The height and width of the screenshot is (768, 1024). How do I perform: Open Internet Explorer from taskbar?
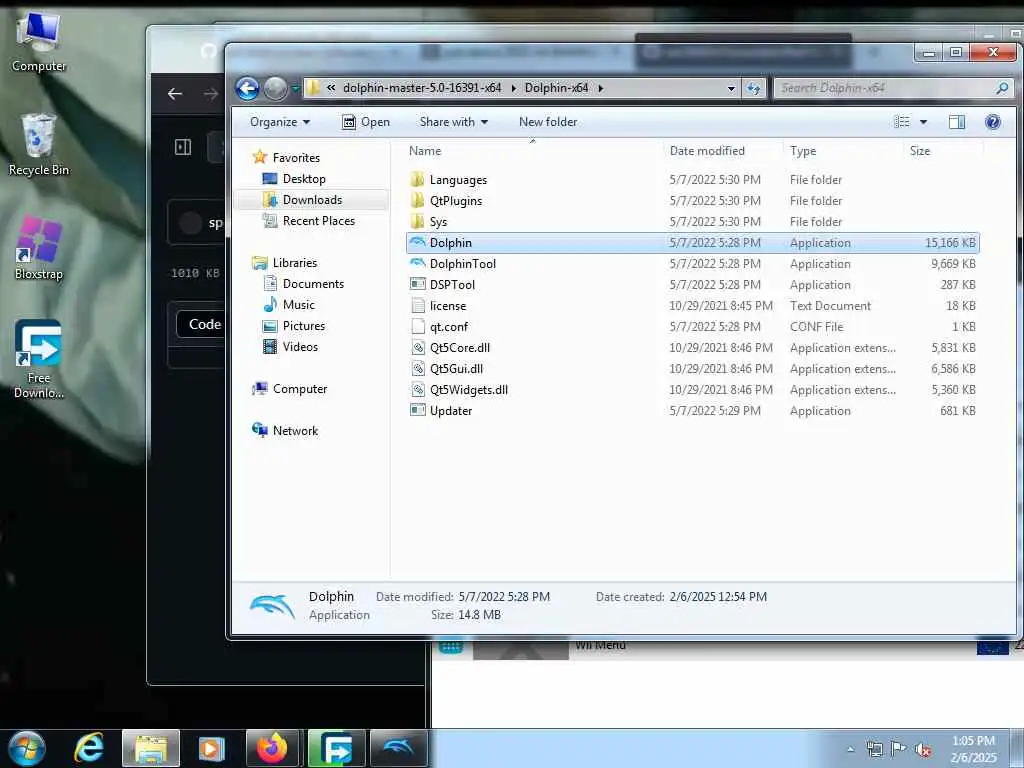(x=89, y=748)
